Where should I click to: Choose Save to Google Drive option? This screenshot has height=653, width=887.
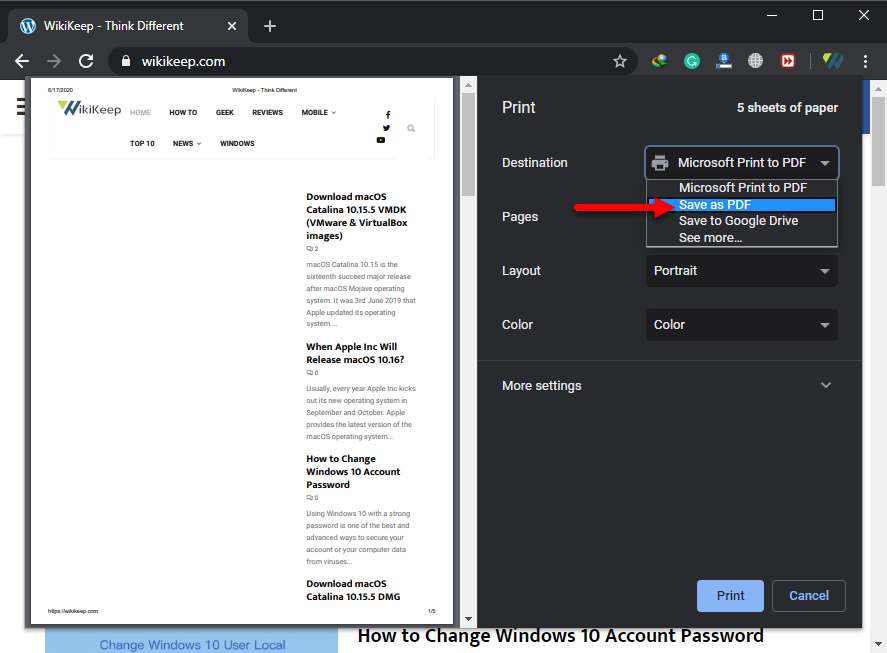coord(742,221)
